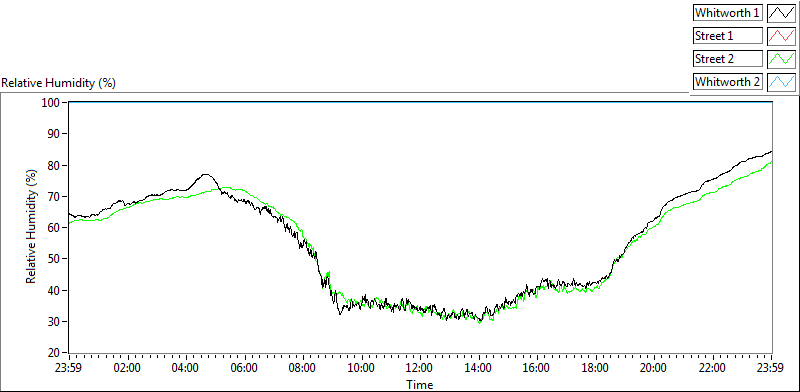Click the 20 value on the humidity axis

point(54,353)
